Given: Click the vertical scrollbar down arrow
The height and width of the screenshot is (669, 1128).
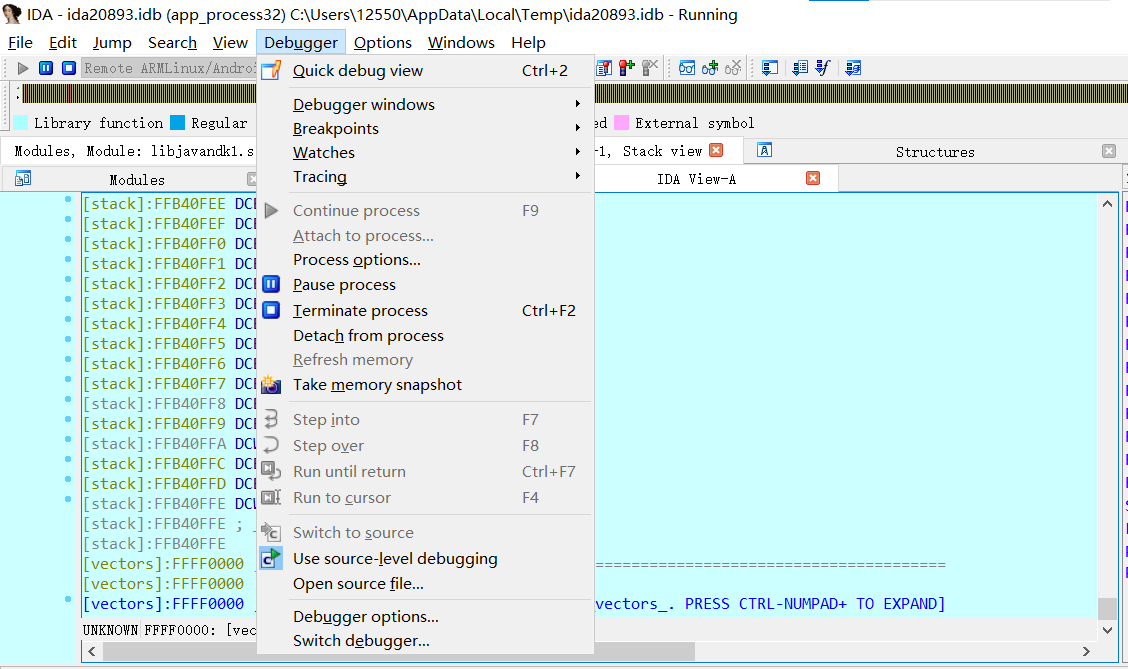Looking at the screenshot, I should (x=1107, y=630).
